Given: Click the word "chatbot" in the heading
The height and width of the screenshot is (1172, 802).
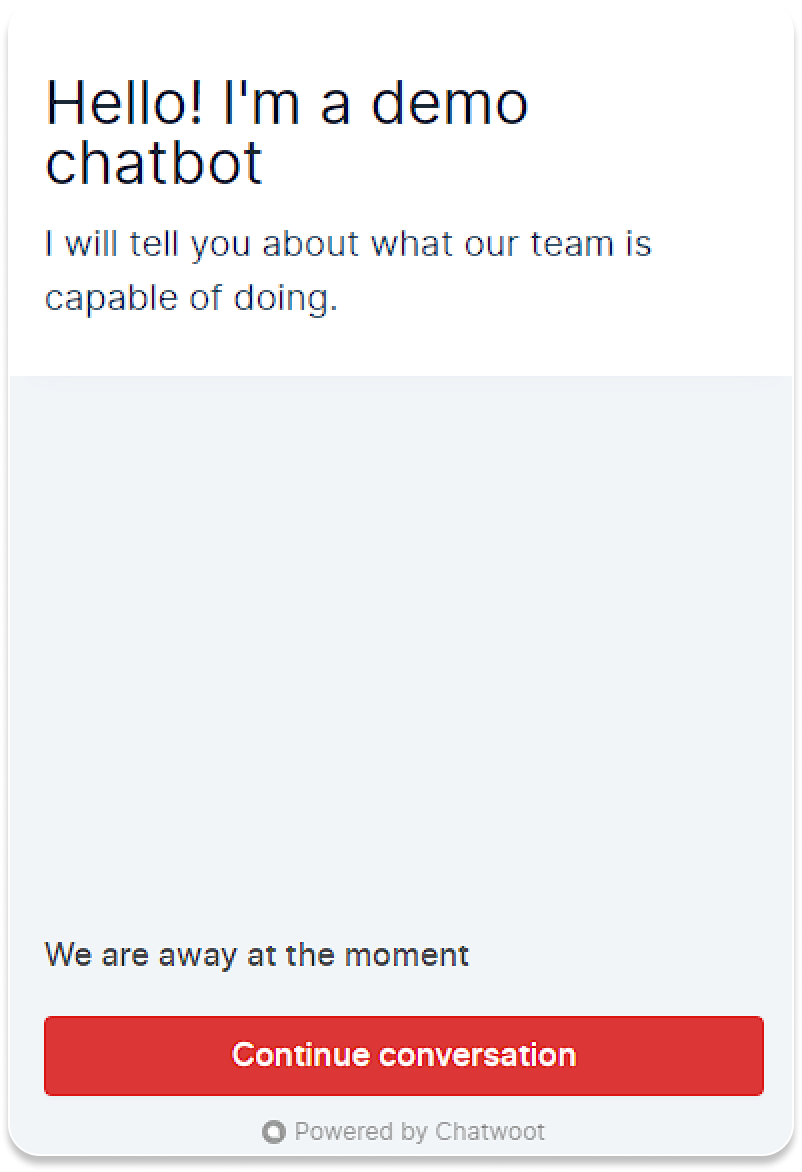Looking at the screenshot, I should [x=154, y=162].
